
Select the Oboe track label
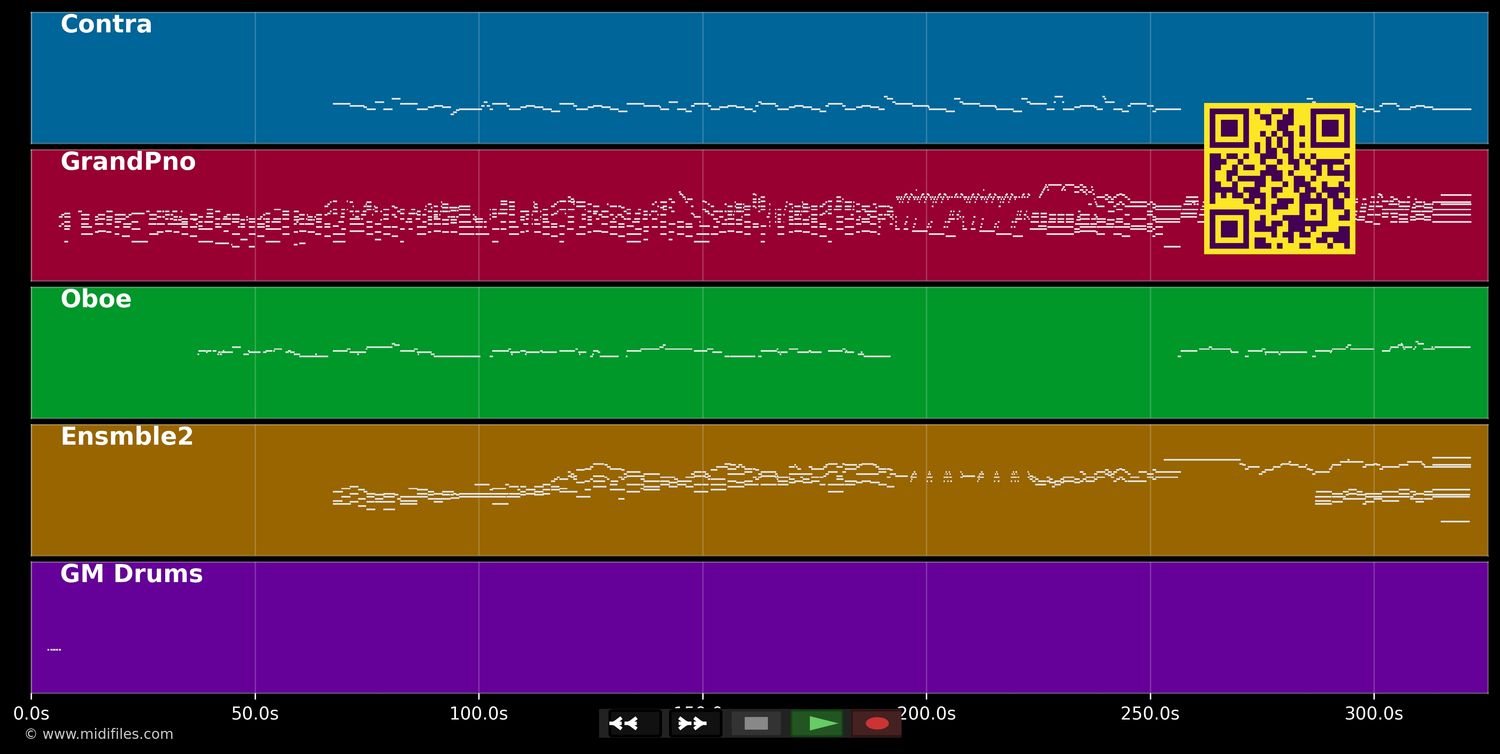[x=96, y=299]
